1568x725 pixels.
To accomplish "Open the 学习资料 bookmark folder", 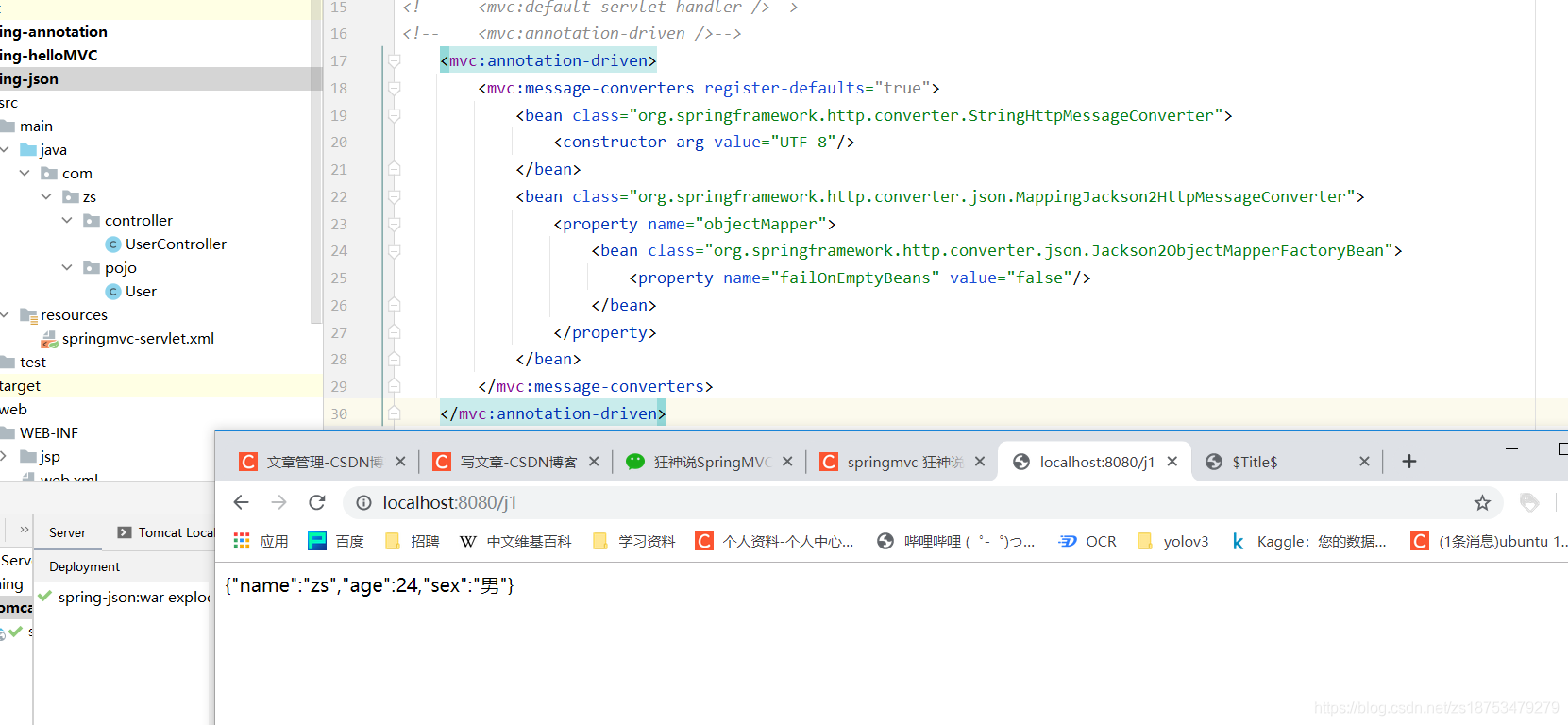I will [633, 541].
